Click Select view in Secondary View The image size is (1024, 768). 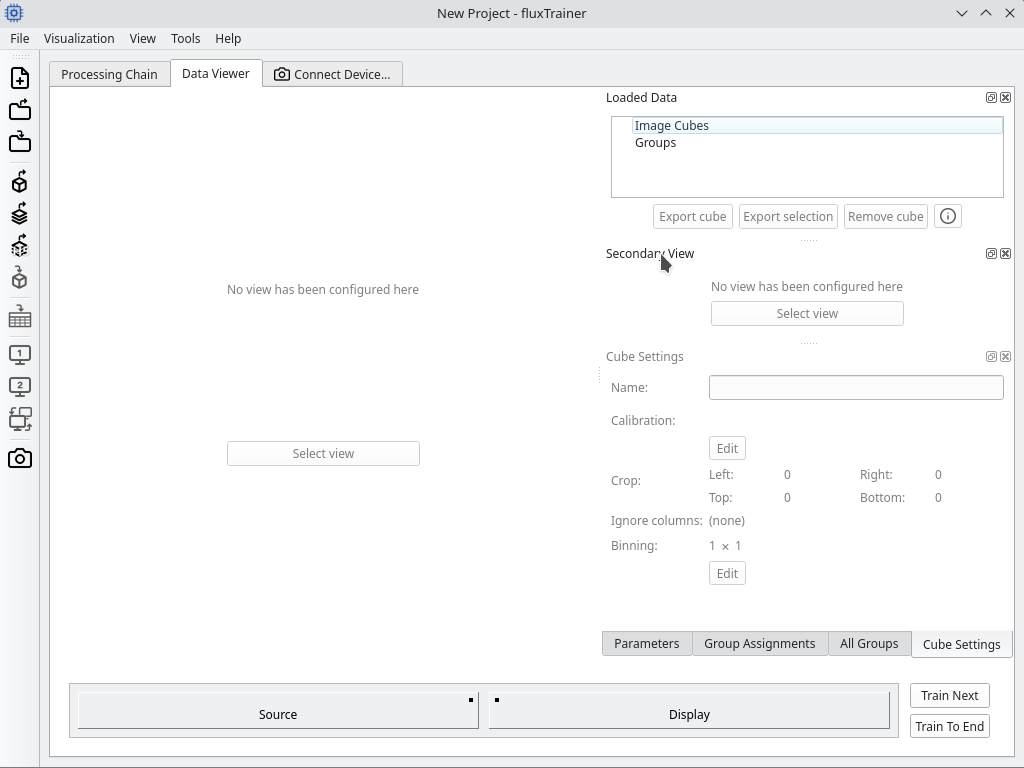pyautogui.click(x=807, y=313)
